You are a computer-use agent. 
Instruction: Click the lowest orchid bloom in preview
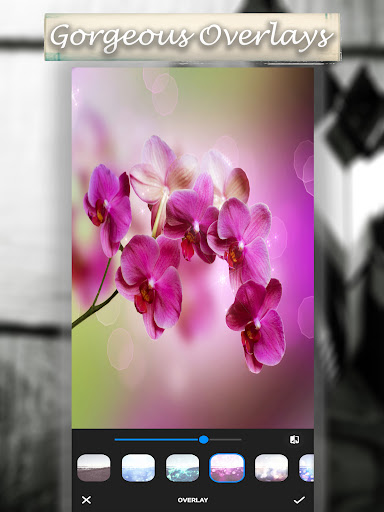tap(256, 325)
